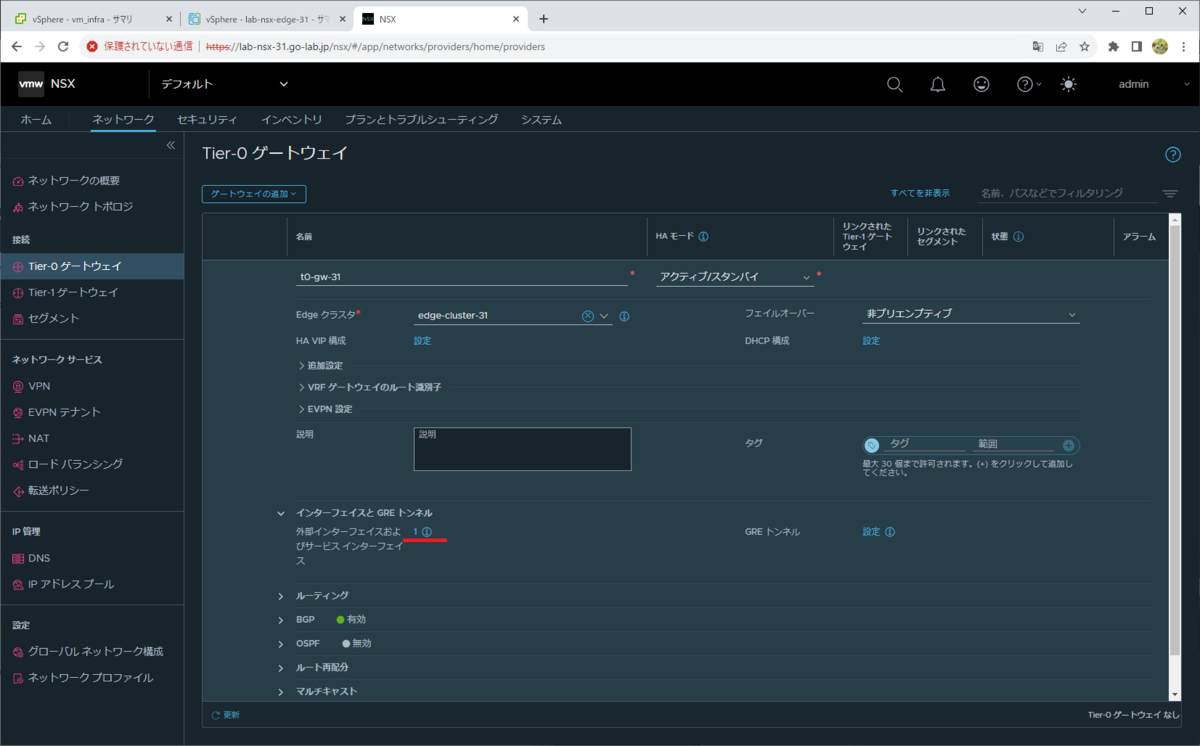Open フェイルオーバー 非プリエンプティブ dropdown
The height and width of the screenshot is (746, 1200).
click(971, 314)
